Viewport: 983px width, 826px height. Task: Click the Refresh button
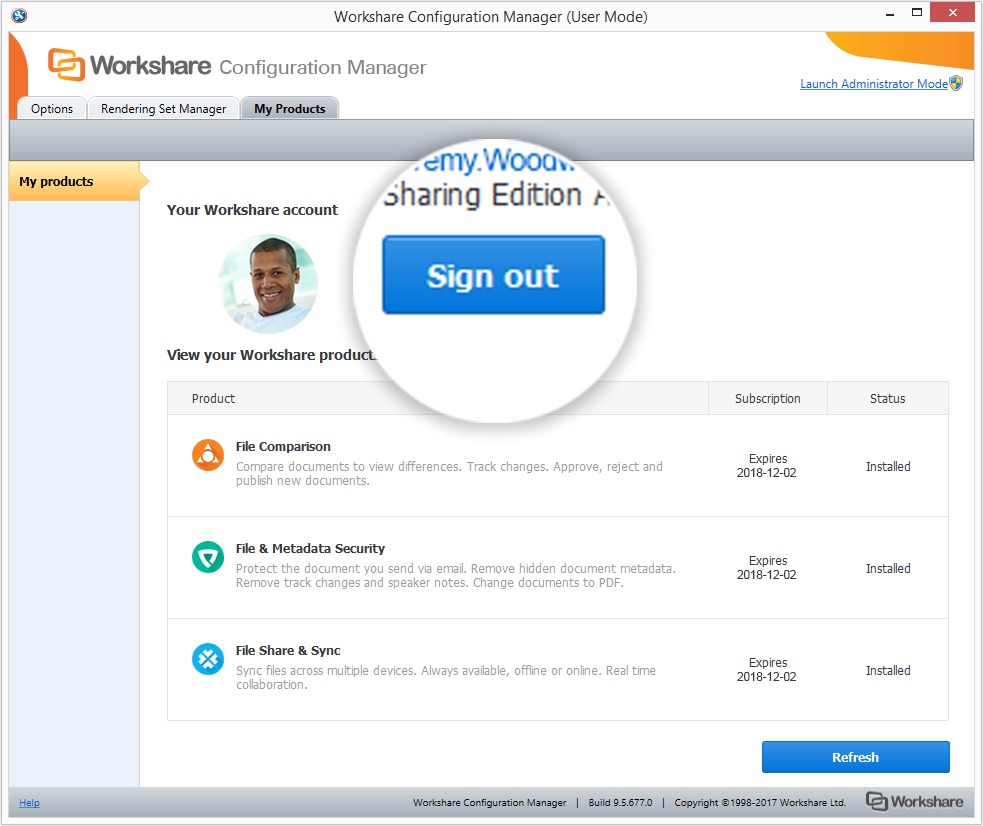tap(855, 757)
